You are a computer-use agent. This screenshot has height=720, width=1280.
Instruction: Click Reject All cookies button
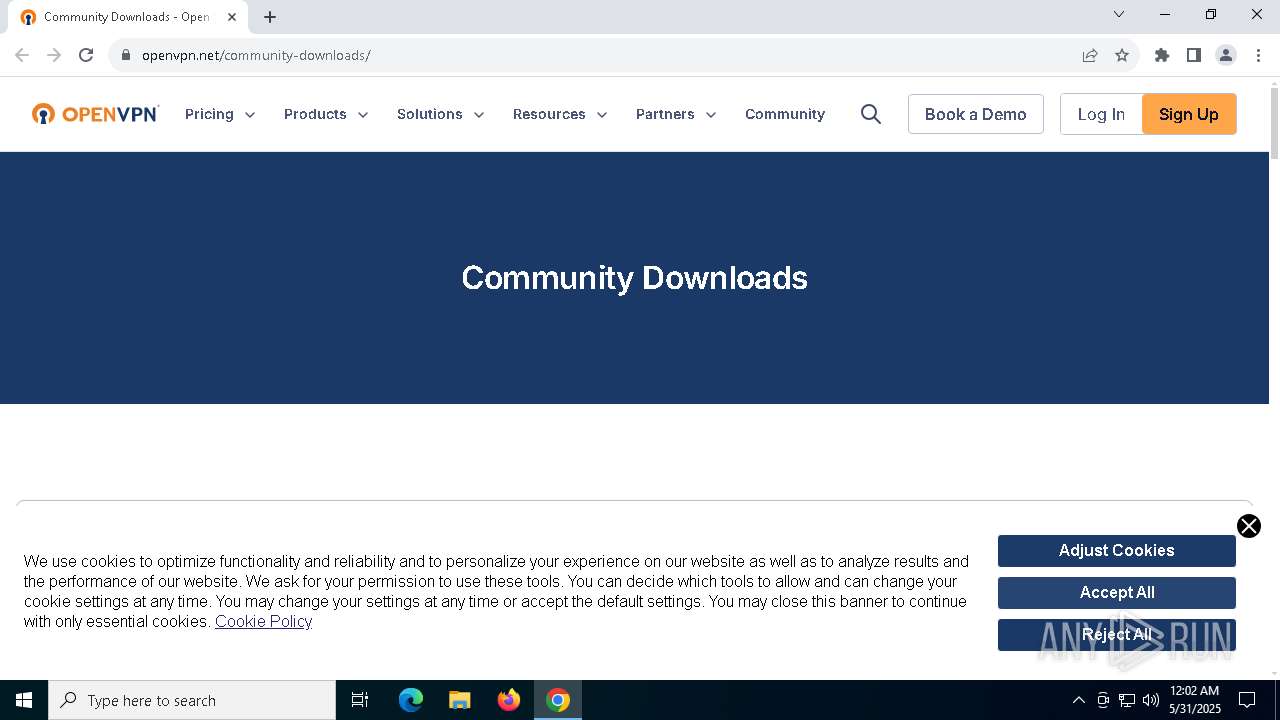pyautogui.click(x=1117, y=635)
